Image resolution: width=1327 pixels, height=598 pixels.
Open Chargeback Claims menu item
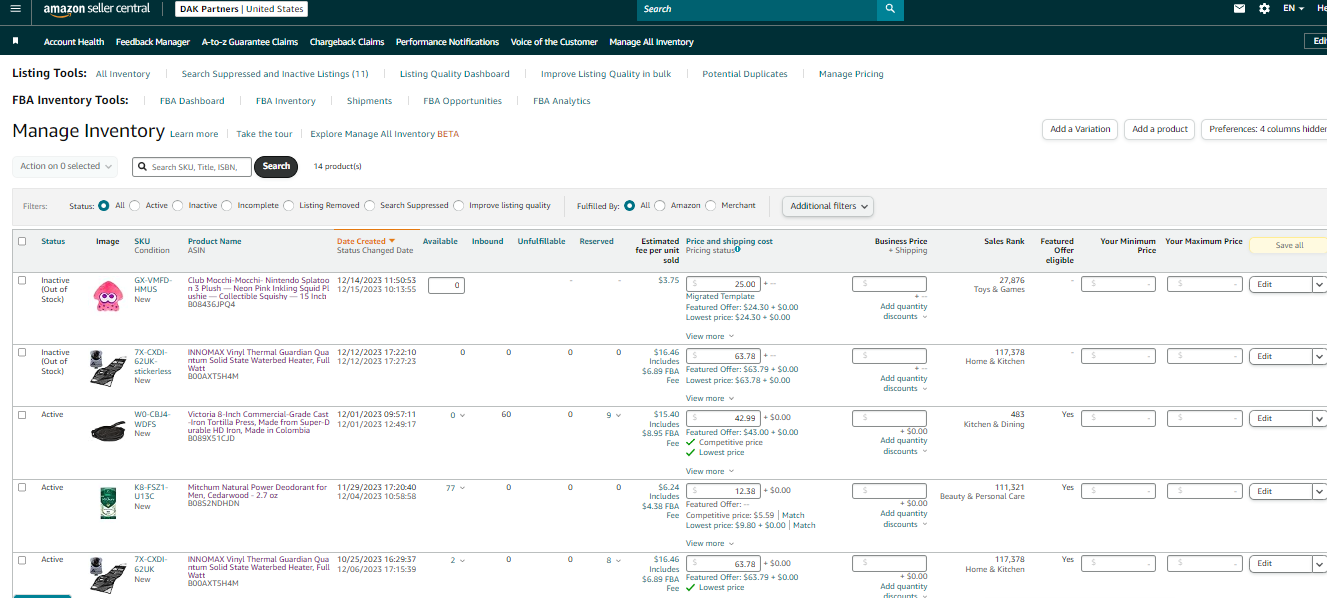tap(347, 42)
